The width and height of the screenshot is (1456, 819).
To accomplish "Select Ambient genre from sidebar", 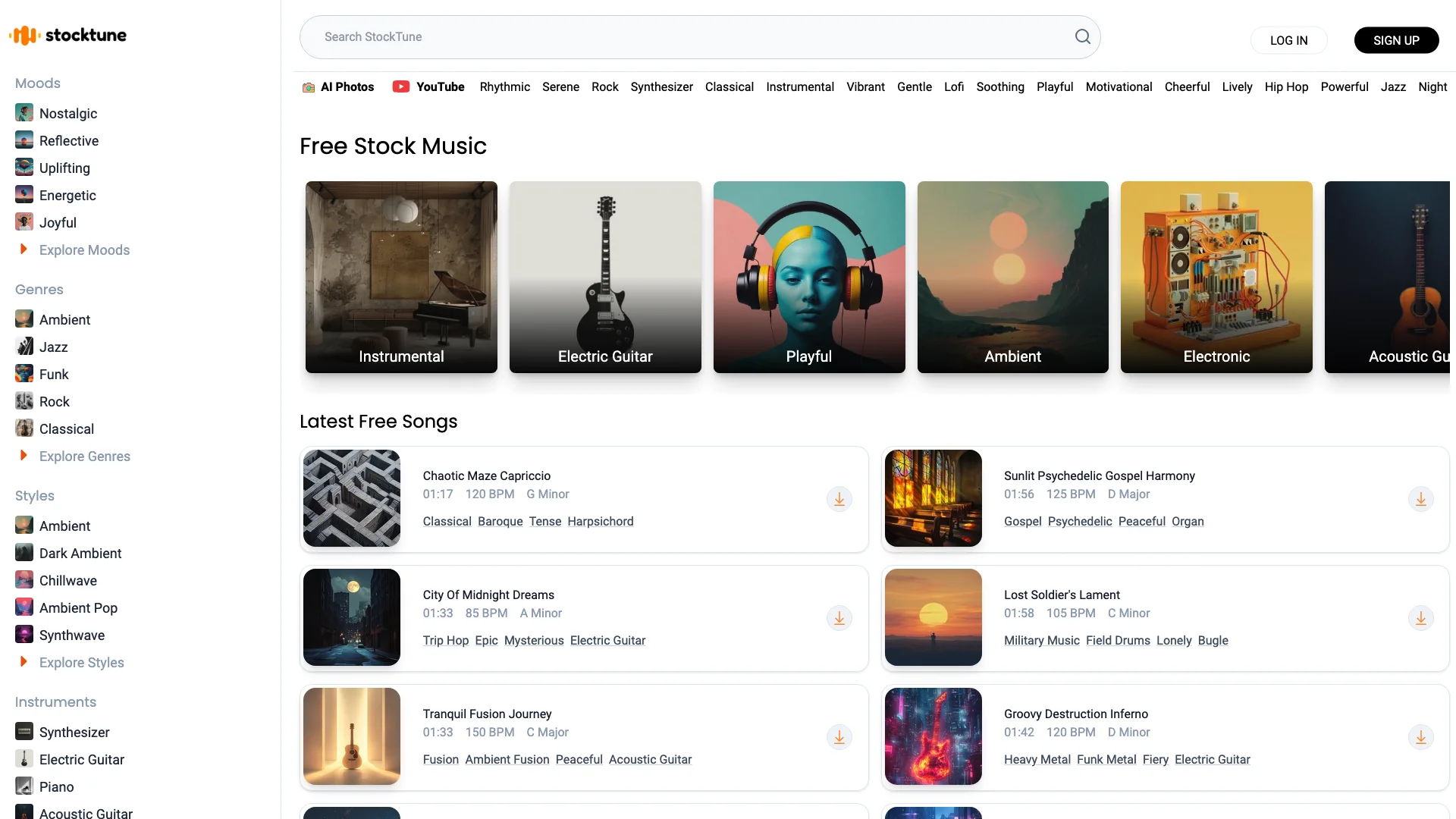I will tap(64, 320).
